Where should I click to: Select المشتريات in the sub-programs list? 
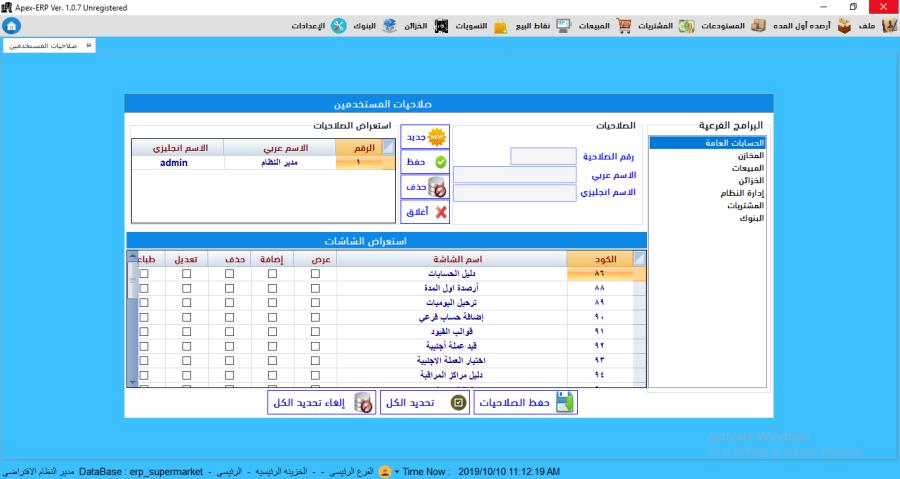(x=707, y=205)
